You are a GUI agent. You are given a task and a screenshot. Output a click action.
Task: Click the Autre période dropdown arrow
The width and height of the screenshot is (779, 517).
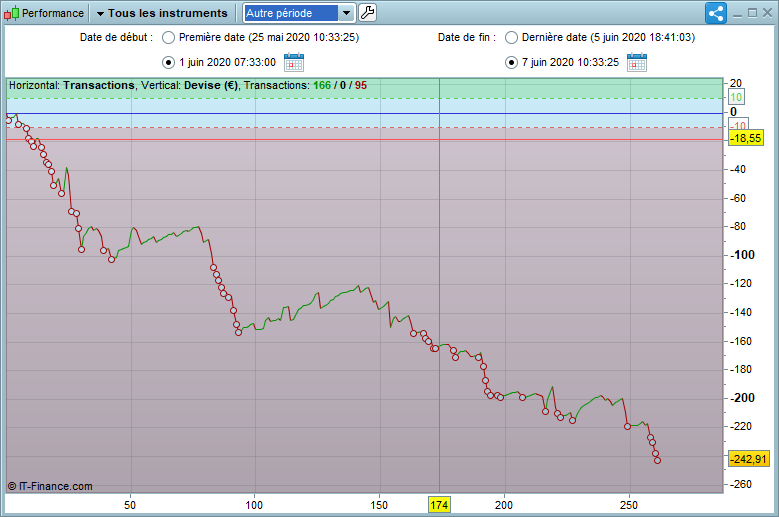346,13
